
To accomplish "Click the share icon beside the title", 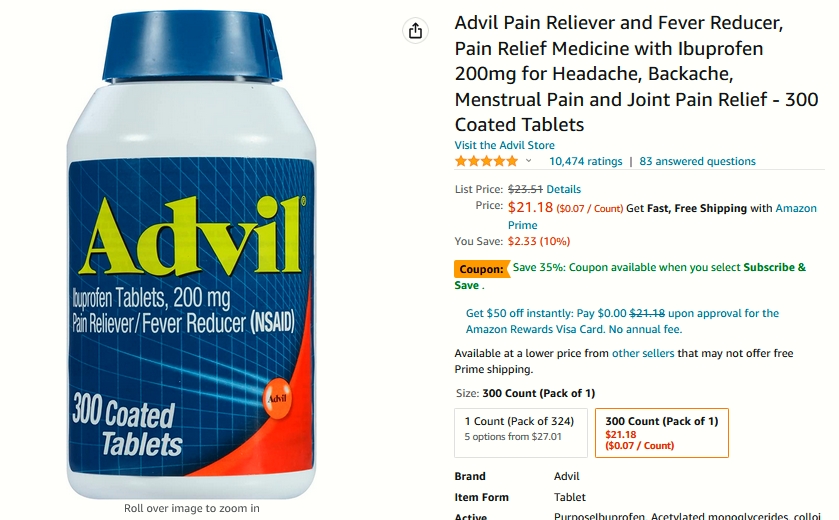I will (416, 31).
